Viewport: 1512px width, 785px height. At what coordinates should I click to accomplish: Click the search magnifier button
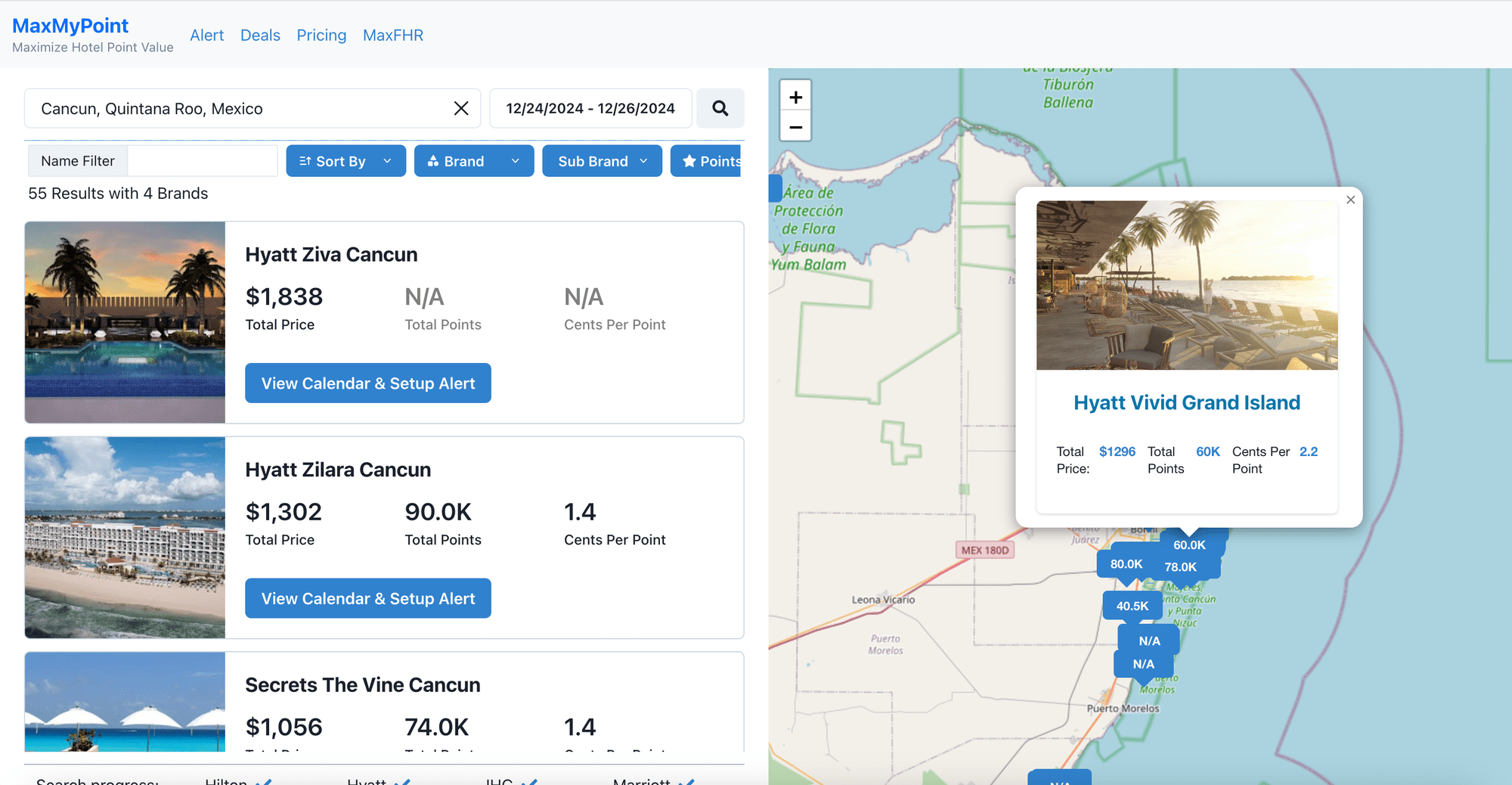coord(720,108)
